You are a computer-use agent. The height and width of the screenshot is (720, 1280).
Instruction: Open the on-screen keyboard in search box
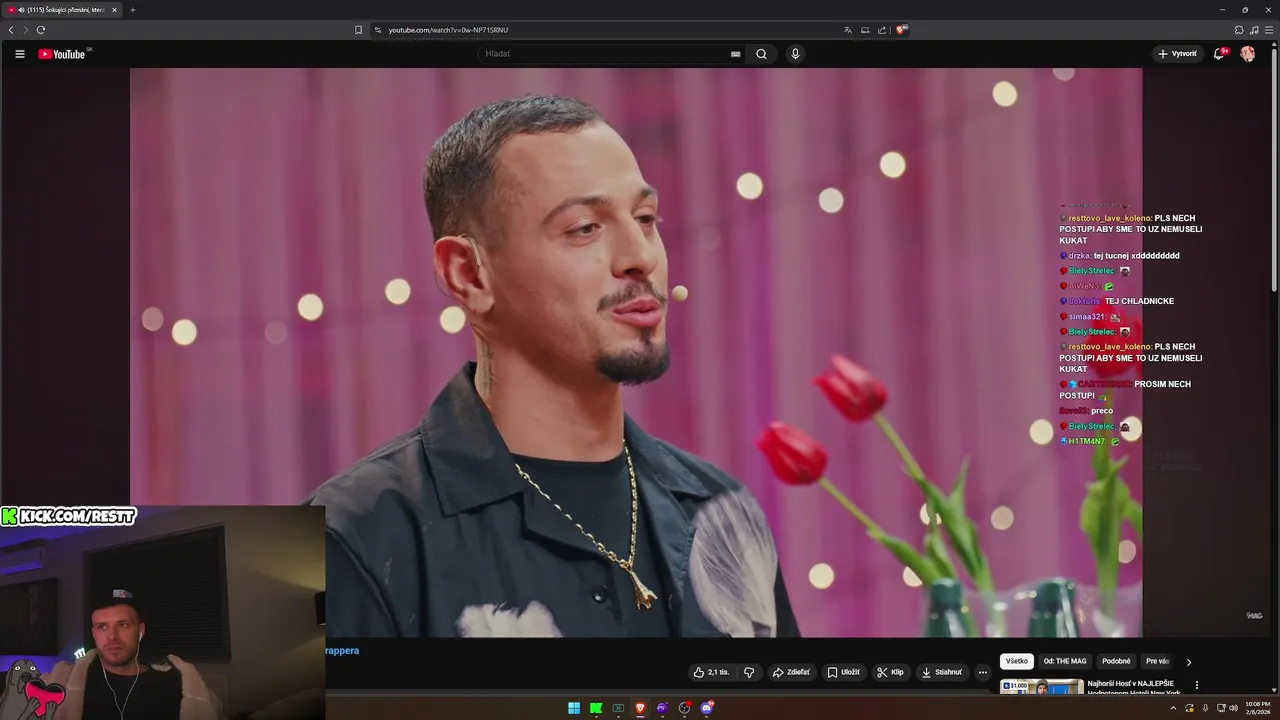[x=736, y=54]
